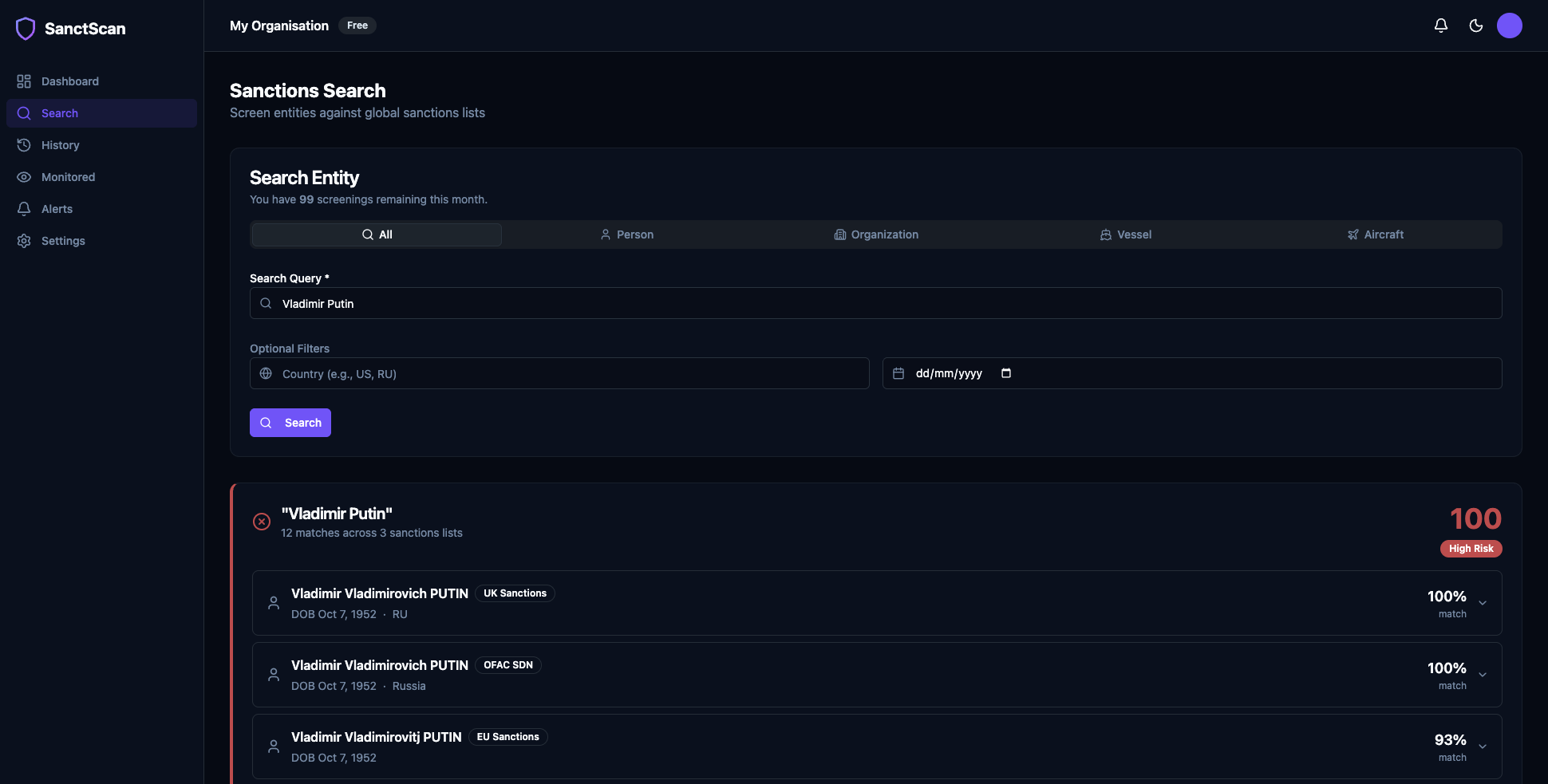Click the purple Search button
This screenshot has height=784, width=1548.
click(x=290, y=423)
